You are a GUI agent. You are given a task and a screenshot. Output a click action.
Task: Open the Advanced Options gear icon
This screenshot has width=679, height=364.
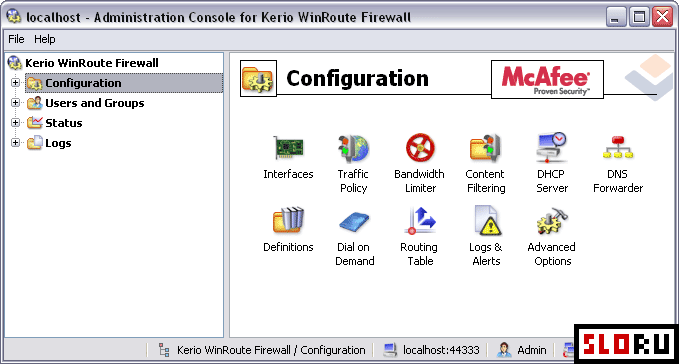coord(552,221)
